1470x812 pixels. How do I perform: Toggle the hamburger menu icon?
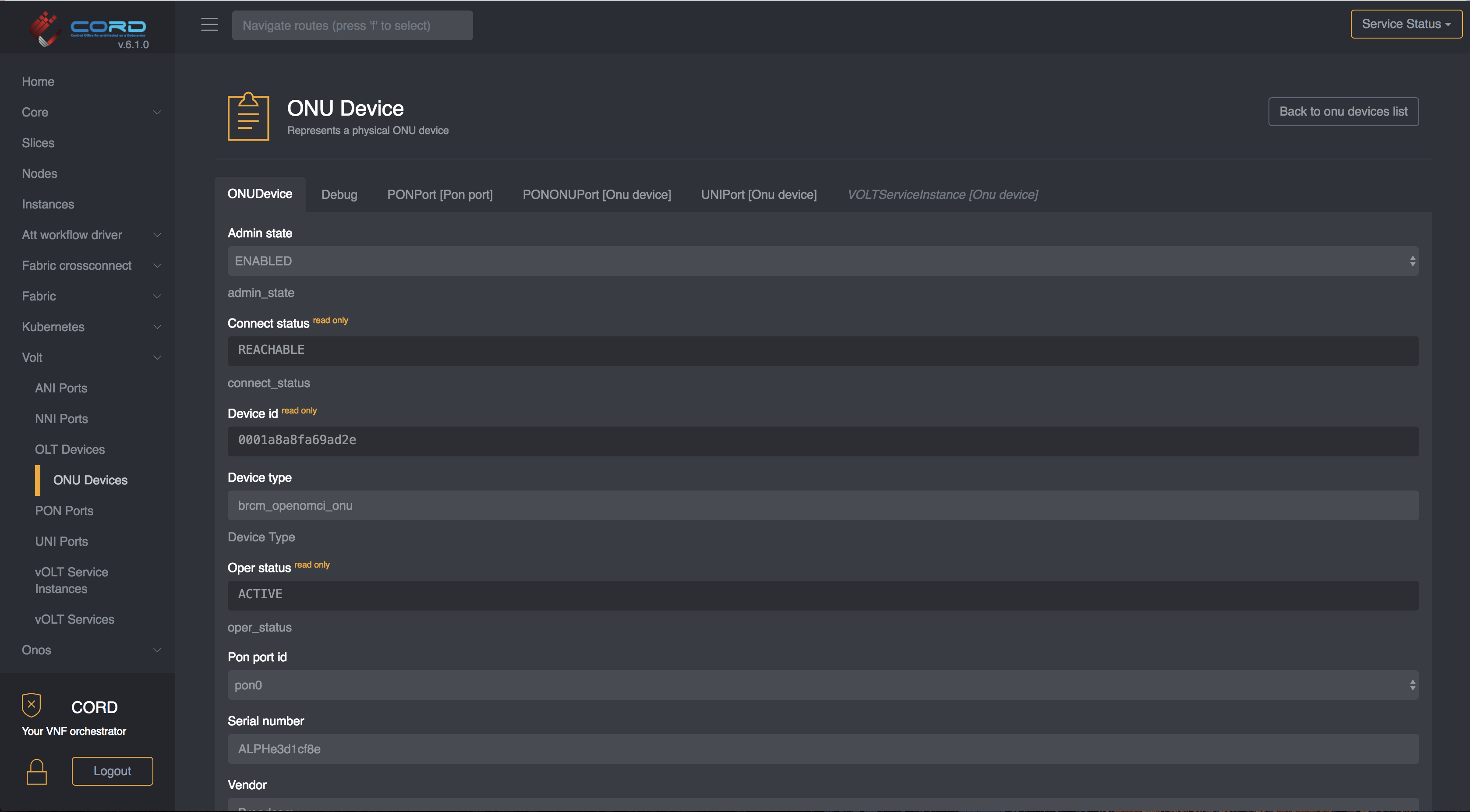(209, 25)
